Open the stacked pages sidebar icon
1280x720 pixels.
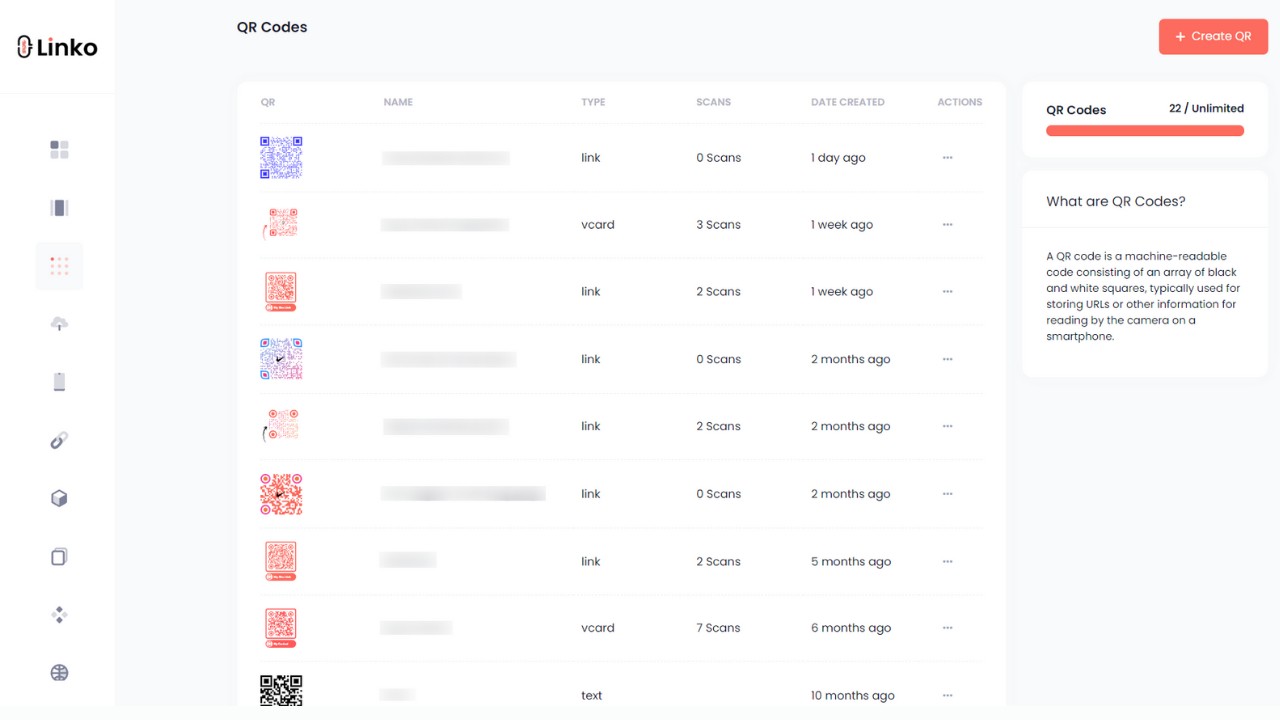point(59,557)
